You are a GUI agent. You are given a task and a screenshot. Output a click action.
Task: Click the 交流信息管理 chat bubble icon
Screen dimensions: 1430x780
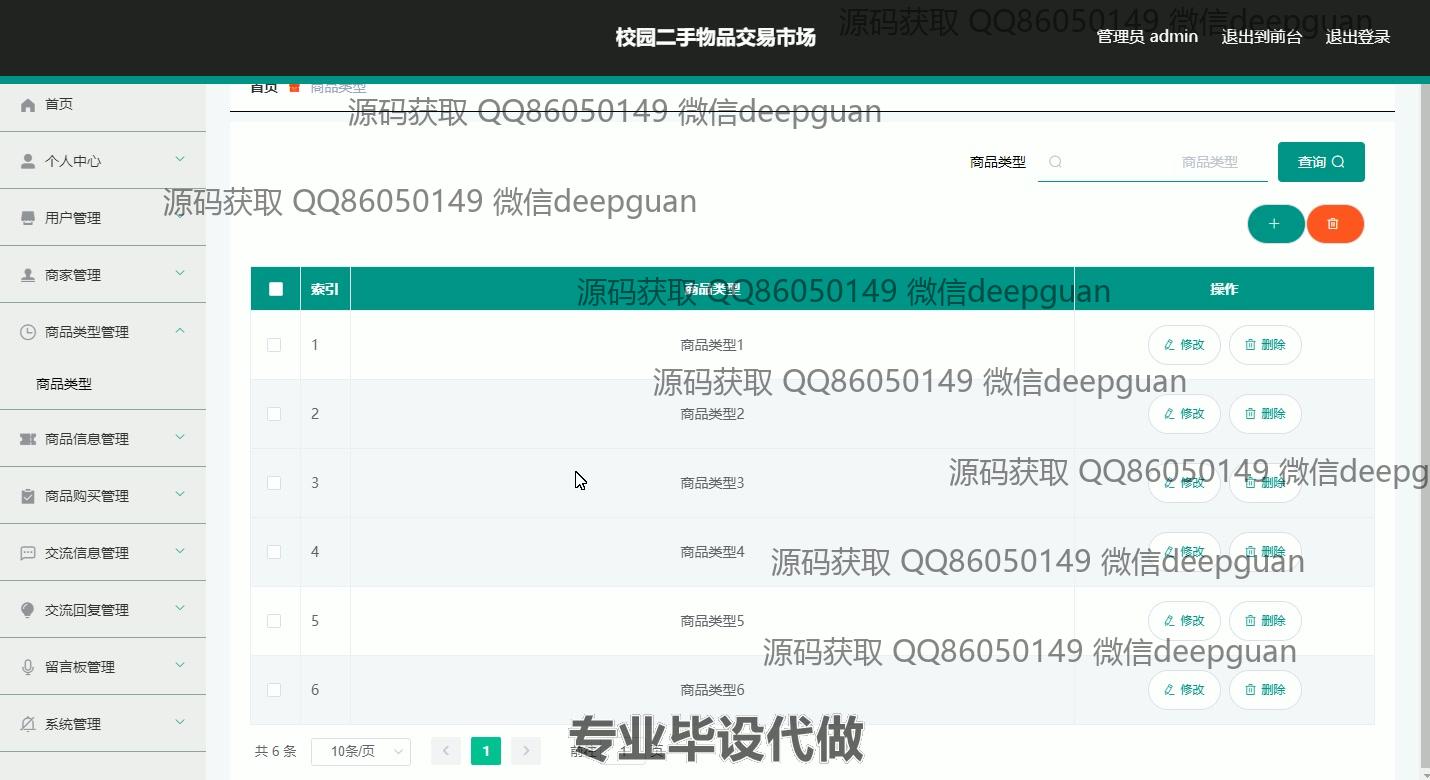coord(28,553)
